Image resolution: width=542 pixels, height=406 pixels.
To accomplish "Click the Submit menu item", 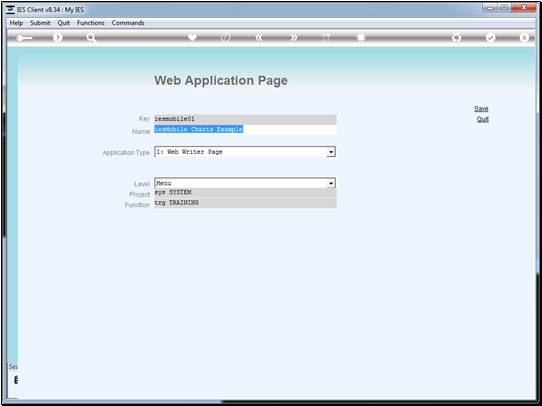I will (40, 23).
